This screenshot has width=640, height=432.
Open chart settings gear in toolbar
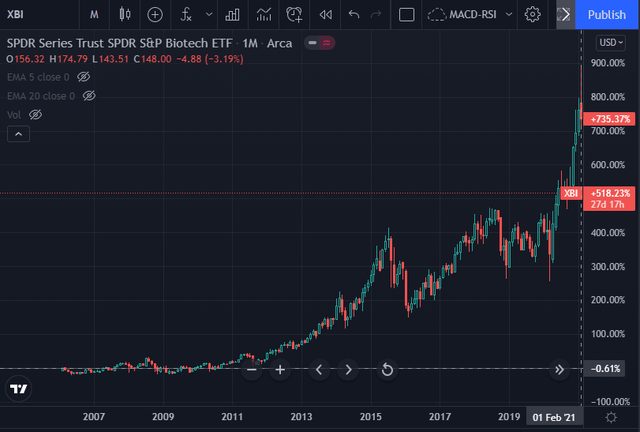pyautogui.click(x=532, y=15)
